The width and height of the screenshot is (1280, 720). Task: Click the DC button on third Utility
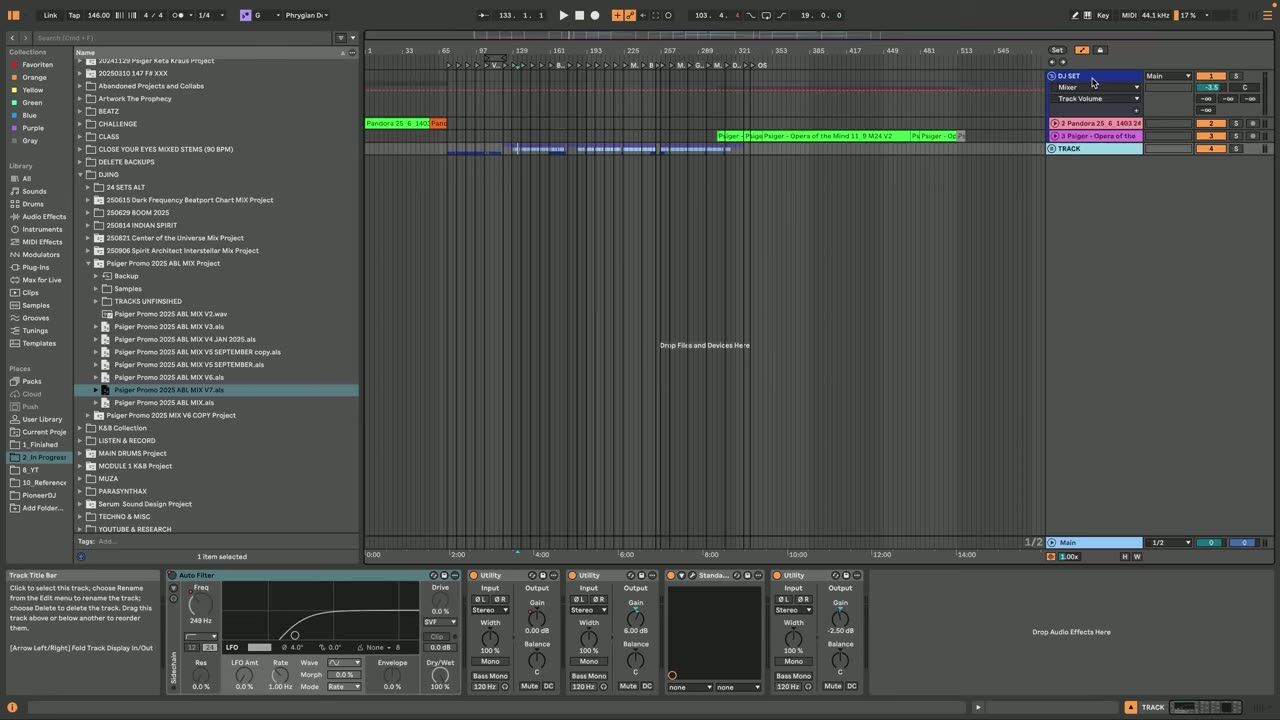852,686
